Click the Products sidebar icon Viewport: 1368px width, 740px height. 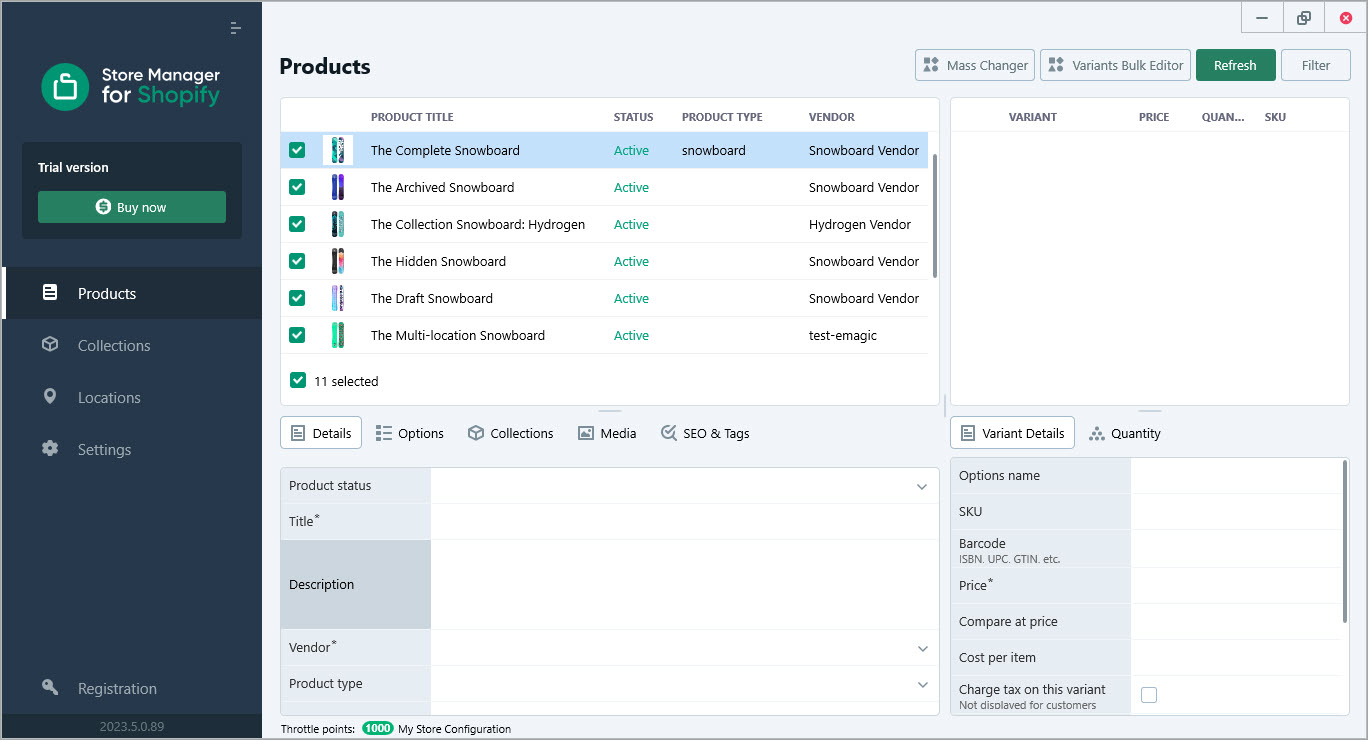click(x=50, y=293)
